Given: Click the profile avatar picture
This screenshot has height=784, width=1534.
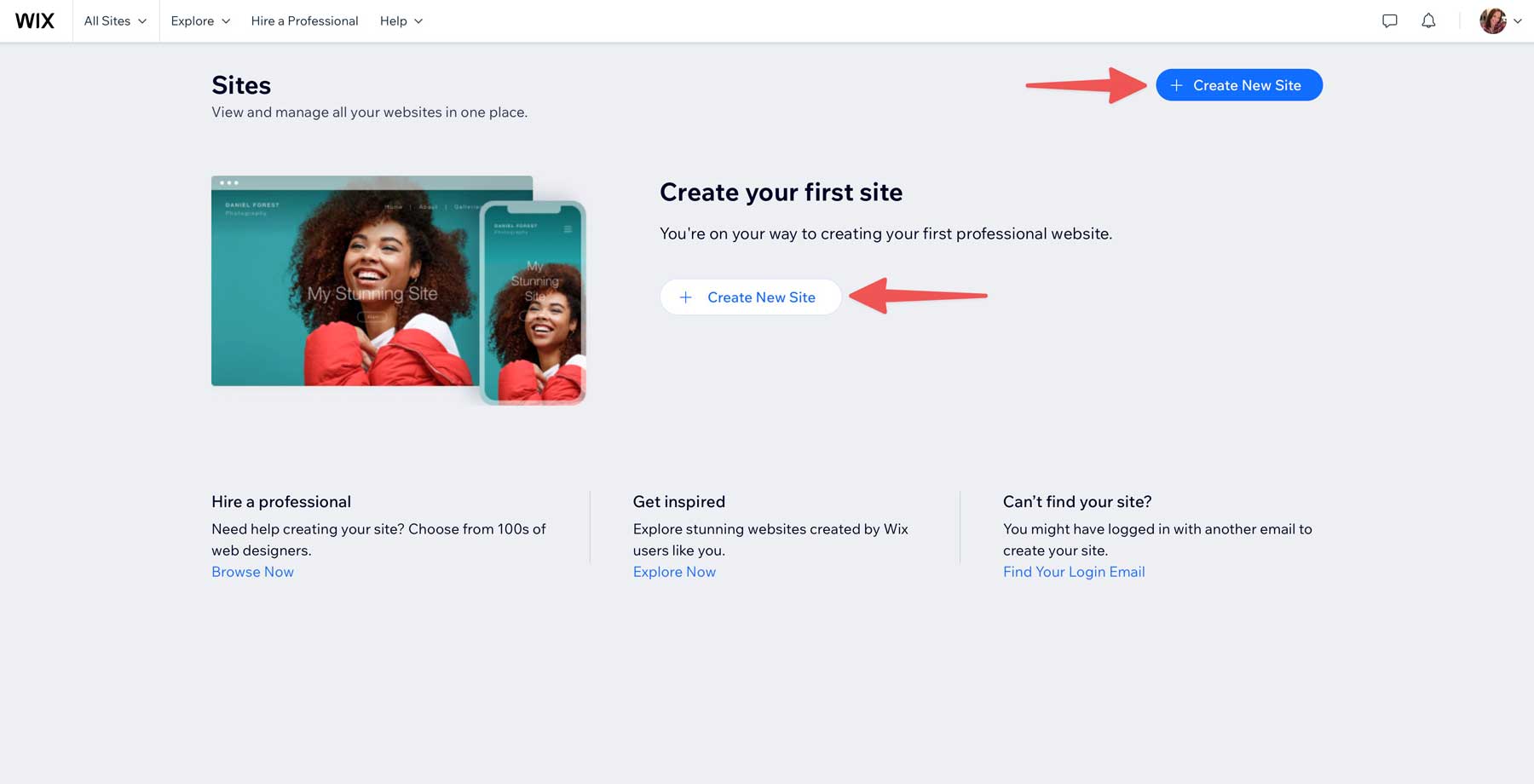Looking at the screenshot, I should (1493, 20).
